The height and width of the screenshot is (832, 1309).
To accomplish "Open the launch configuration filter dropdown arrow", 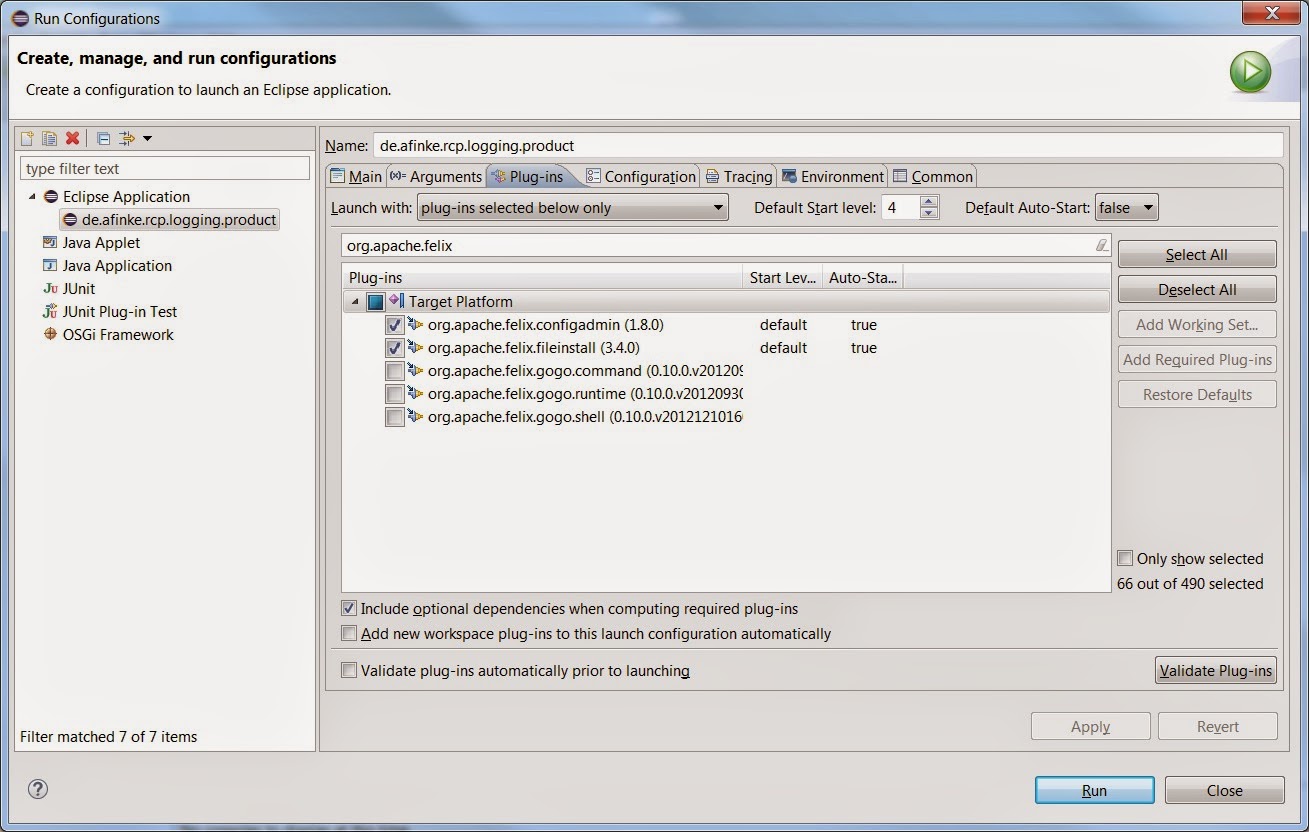I will pos(147,138).
